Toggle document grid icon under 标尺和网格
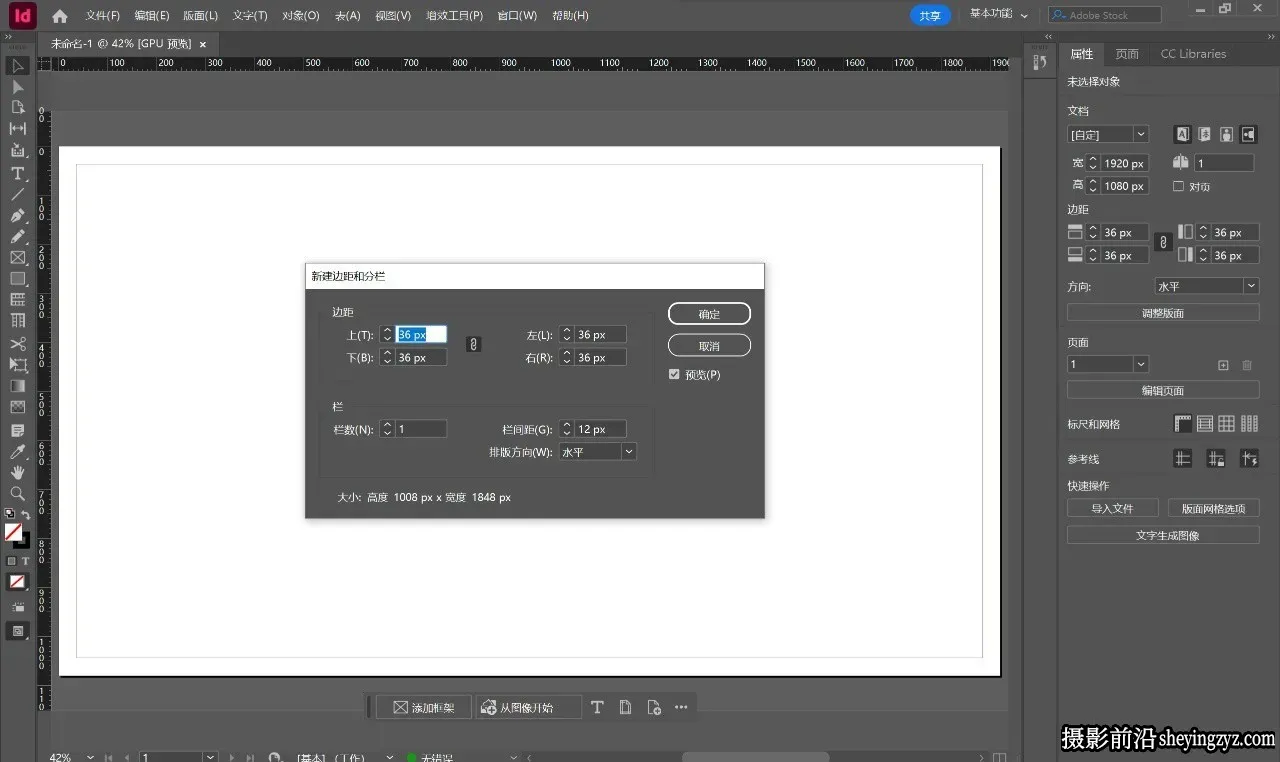The width and height of the screenshot is (1280, 762). [x=1227, y=424]
